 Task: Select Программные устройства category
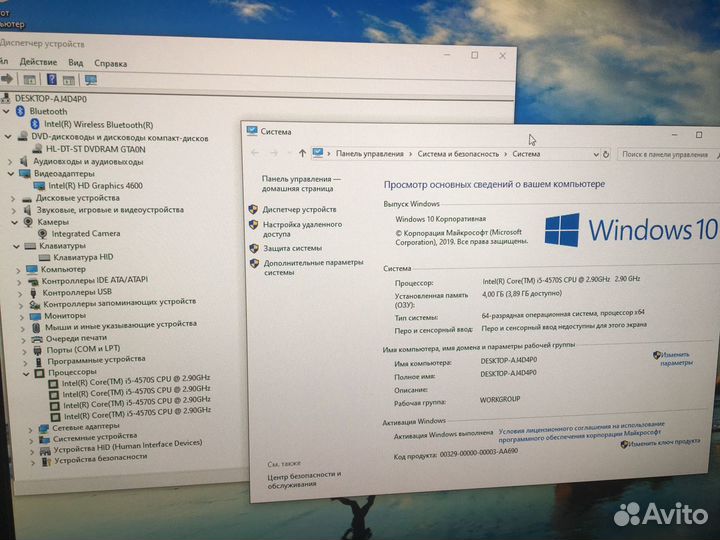(x=96, y=360)
